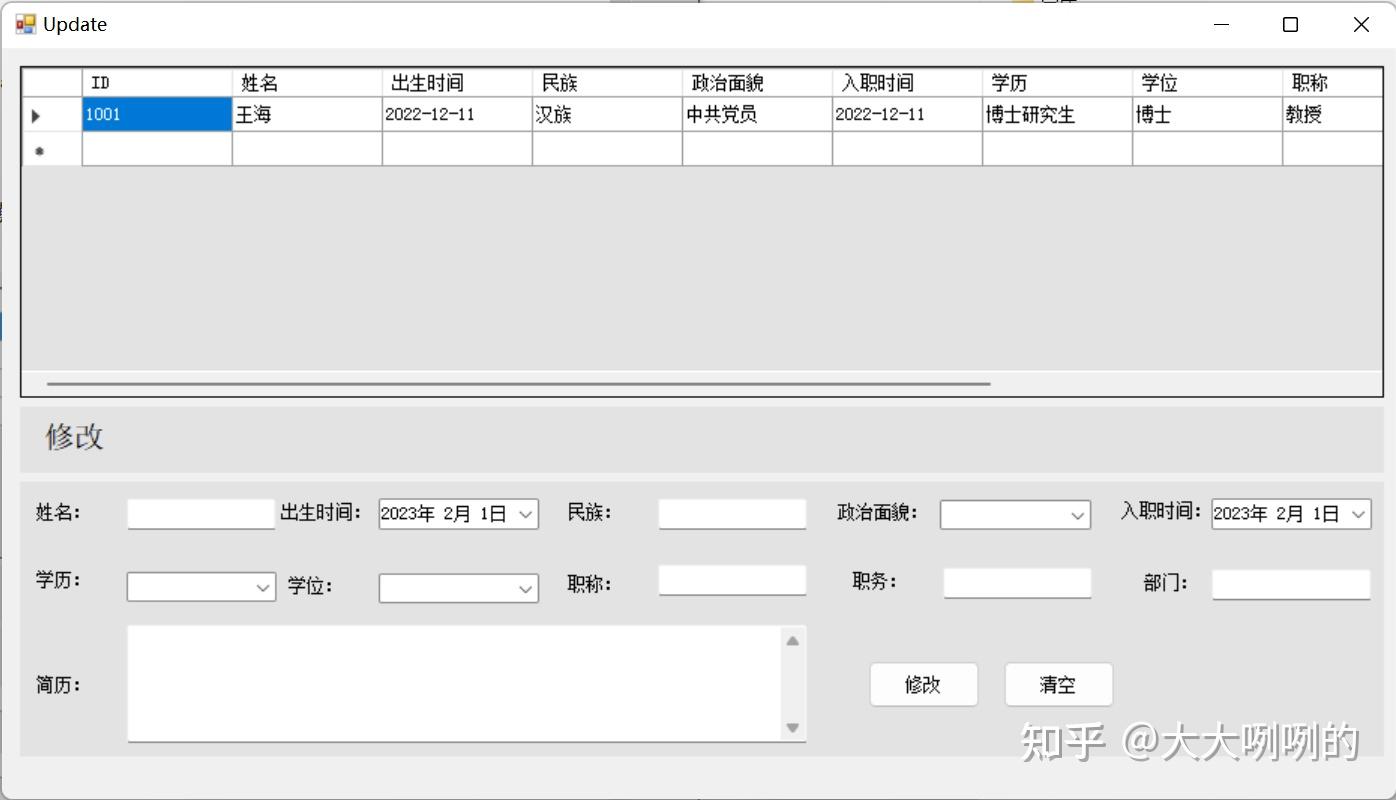Select the ID column header

[x=156, y=82]
